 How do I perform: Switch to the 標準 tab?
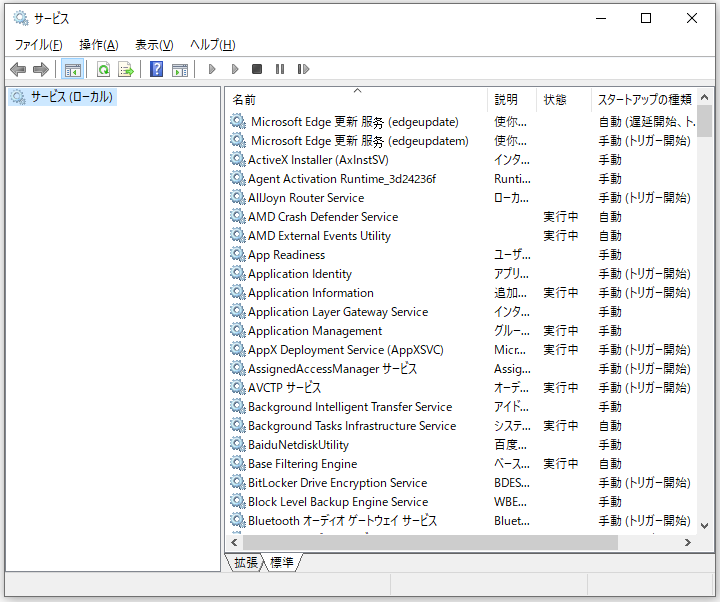click(x=282, y=562)
